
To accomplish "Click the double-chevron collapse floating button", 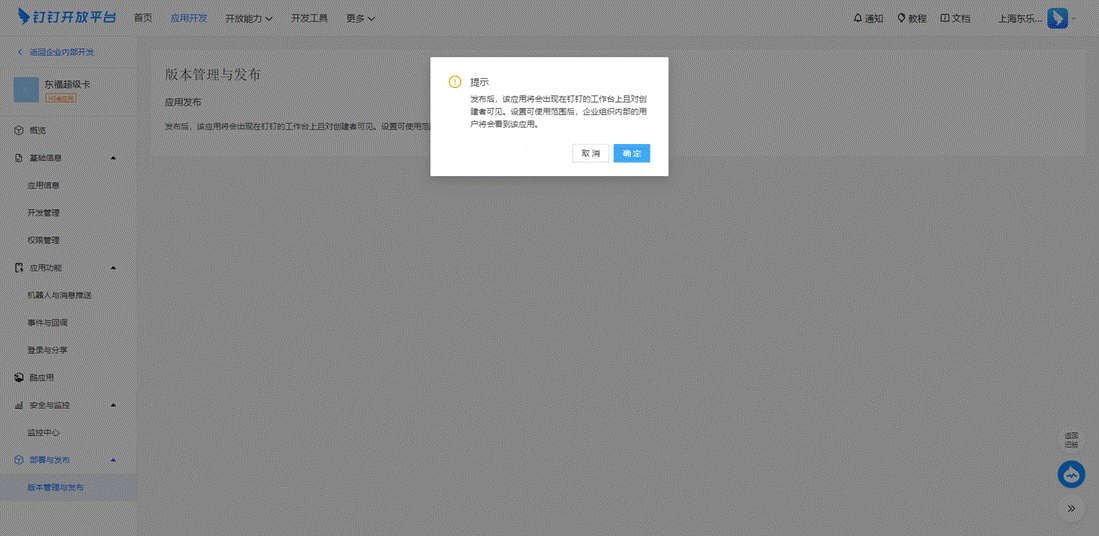I will [x=1071, y=508].
